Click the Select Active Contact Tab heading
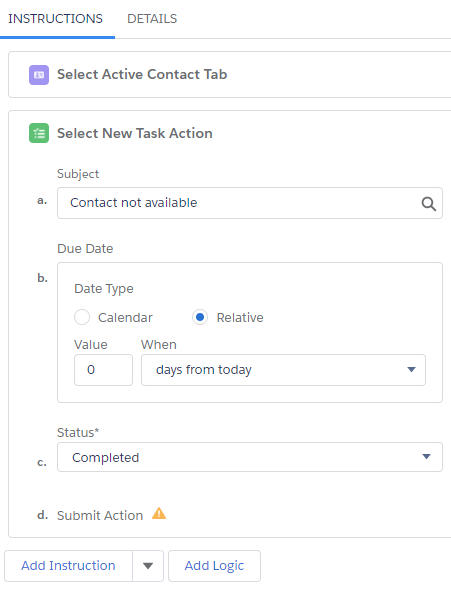This screenshot has height=593, width=451. click(x=142, y=75)
